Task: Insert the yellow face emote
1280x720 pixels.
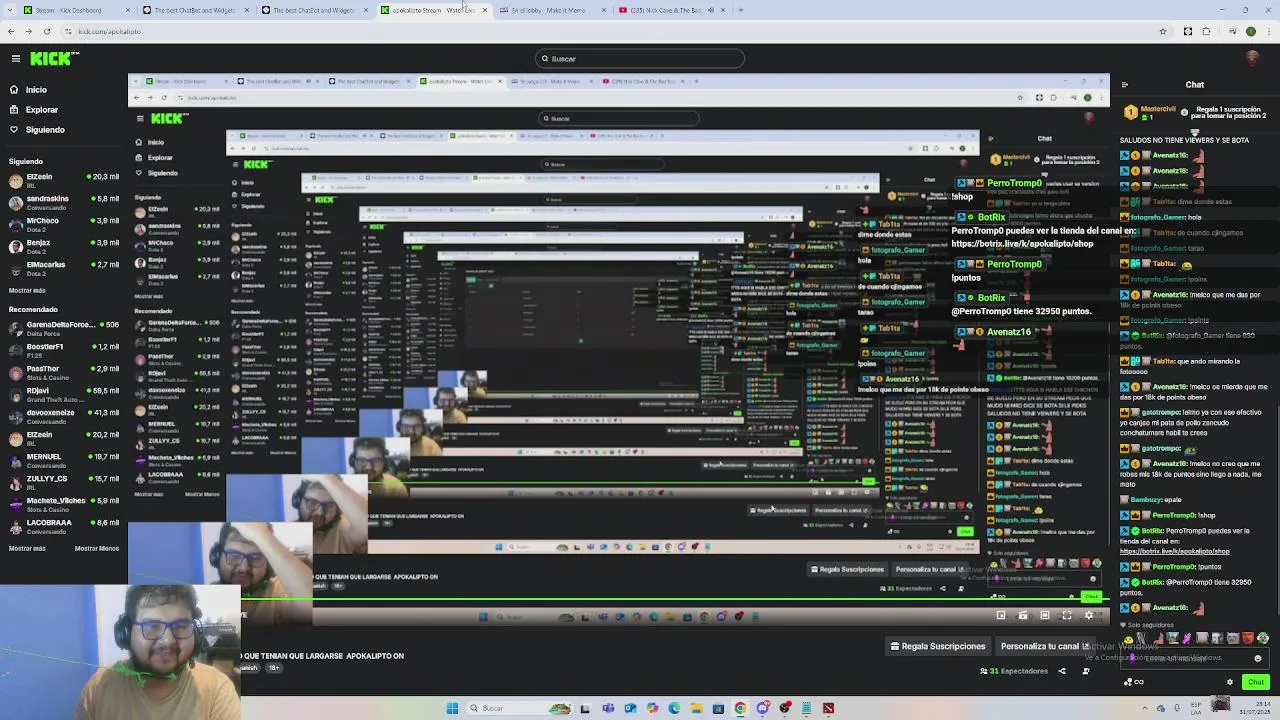Action: click(x=1129, y=638)
